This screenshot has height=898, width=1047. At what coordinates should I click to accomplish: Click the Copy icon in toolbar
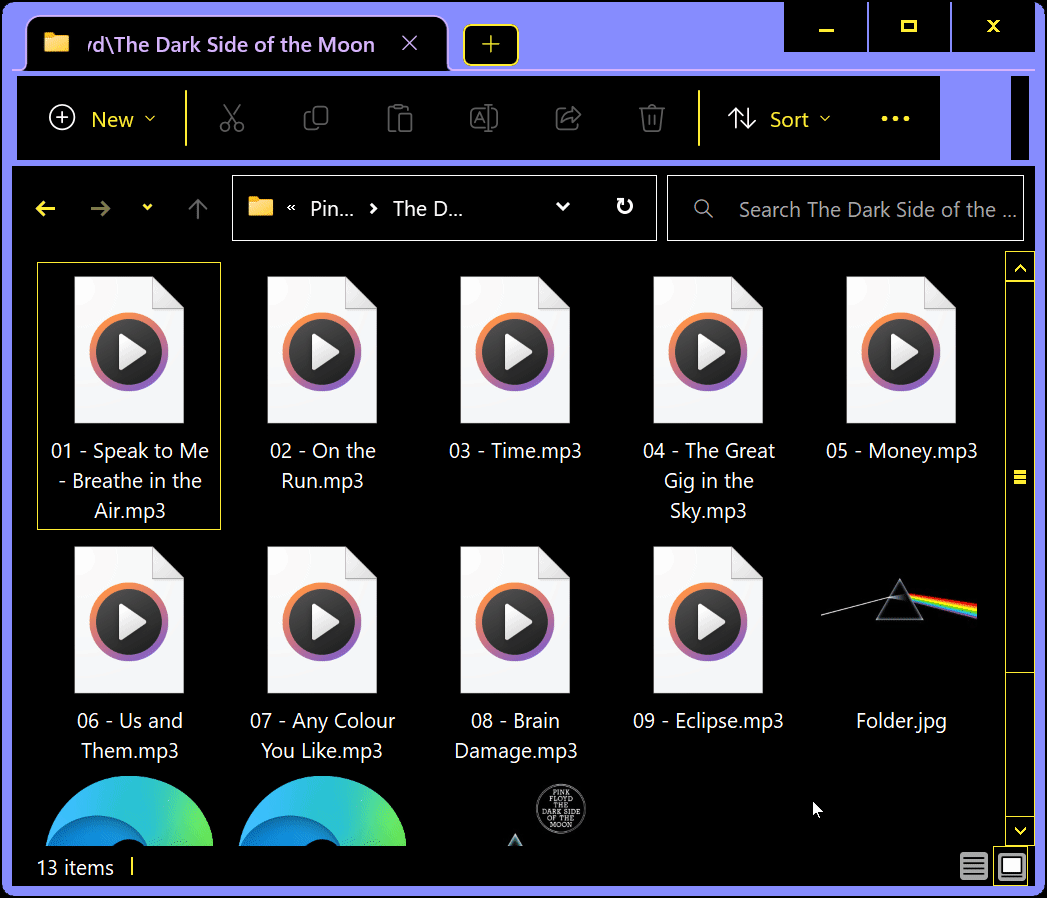(x=316, y=118)
